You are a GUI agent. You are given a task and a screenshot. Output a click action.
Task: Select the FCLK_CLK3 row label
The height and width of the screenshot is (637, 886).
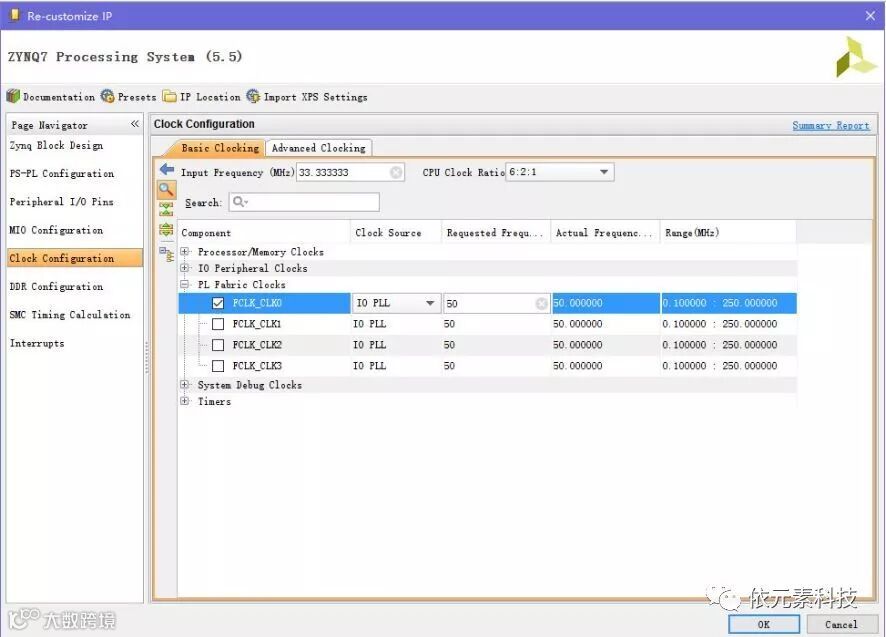[x=257, y=366]
